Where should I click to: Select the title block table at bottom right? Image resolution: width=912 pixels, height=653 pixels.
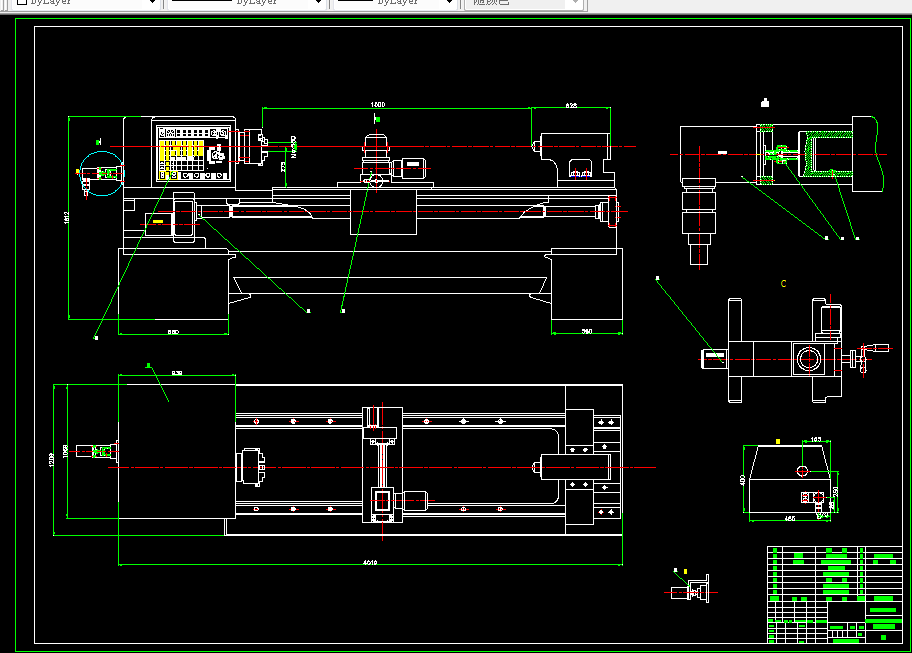(835, 594)
